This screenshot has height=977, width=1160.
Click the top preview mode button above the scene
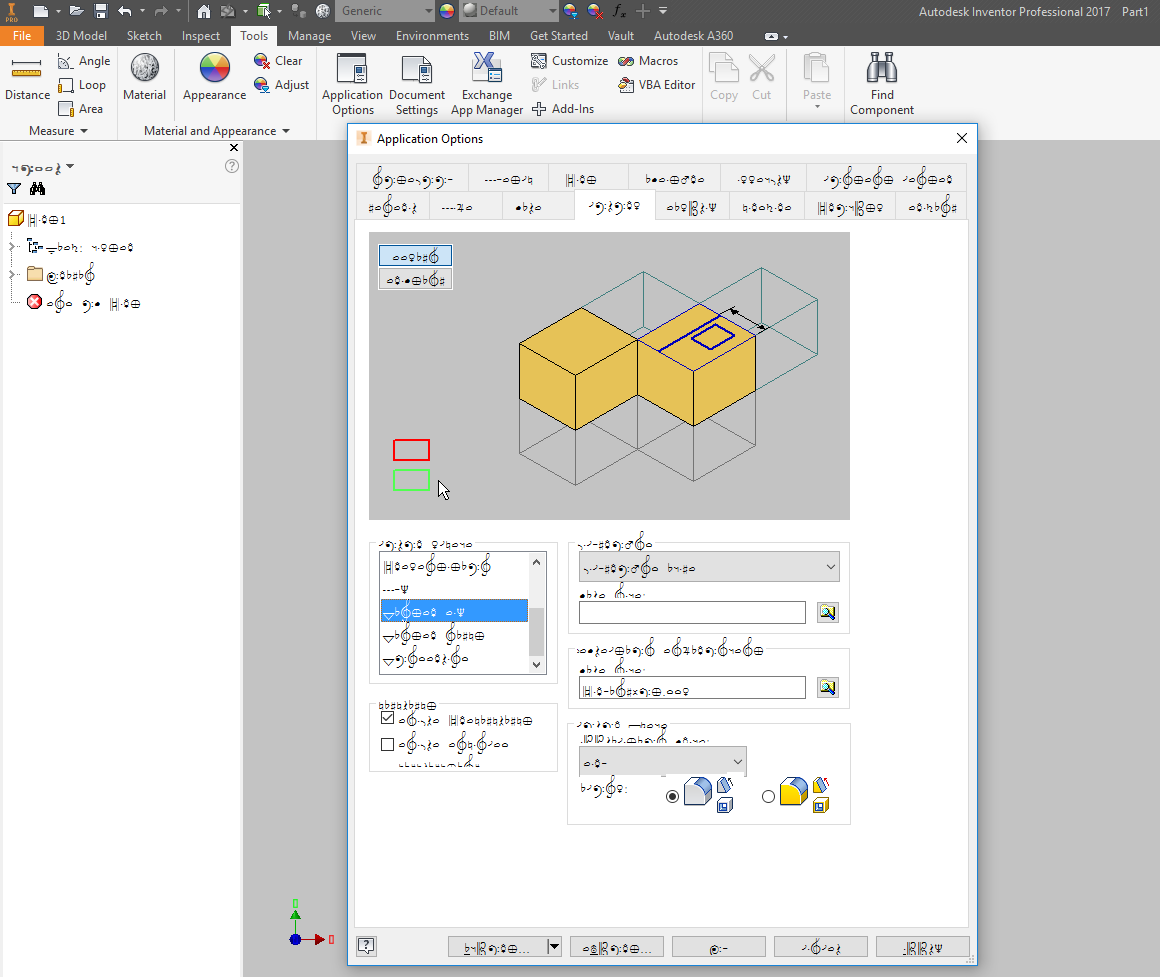(x=415, y=255)
